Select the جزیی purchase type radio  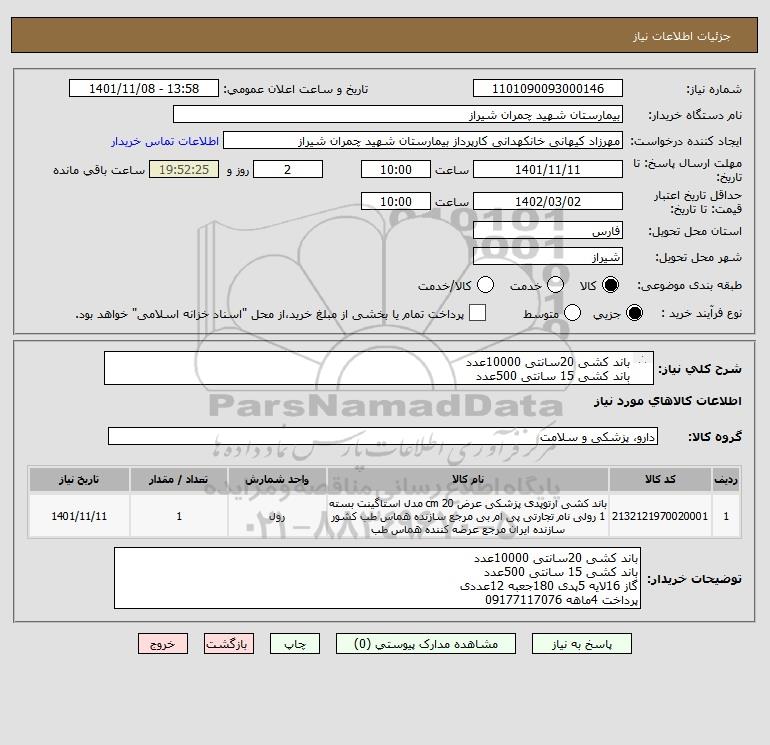(x=634, y=313)
